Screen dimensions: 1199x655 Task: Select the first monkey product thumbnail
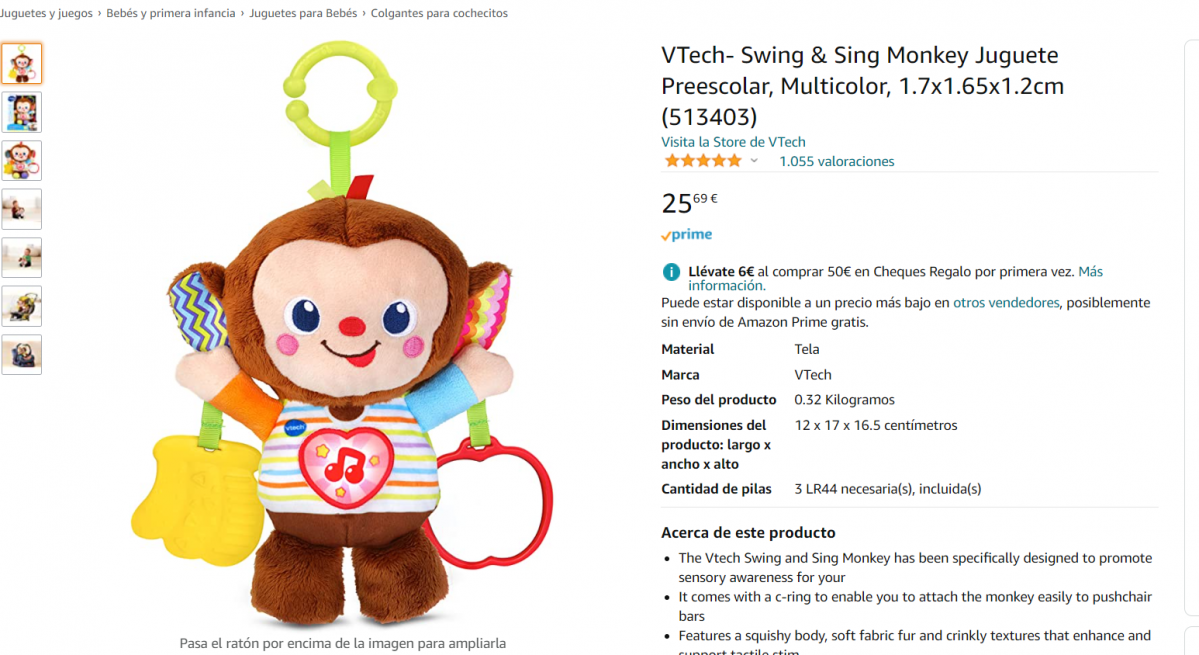[21, 63]
